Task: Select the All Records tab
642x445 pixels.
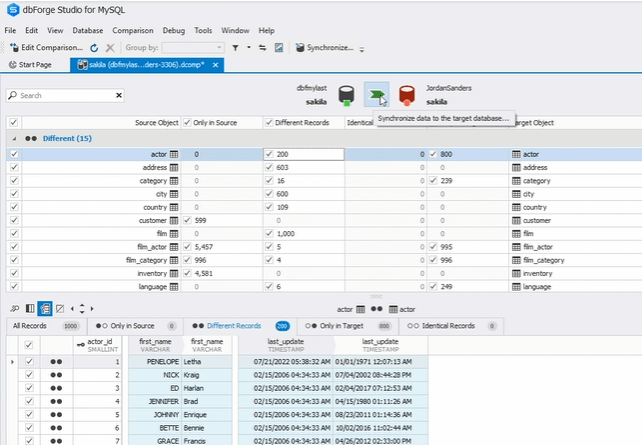Action: 46,326
